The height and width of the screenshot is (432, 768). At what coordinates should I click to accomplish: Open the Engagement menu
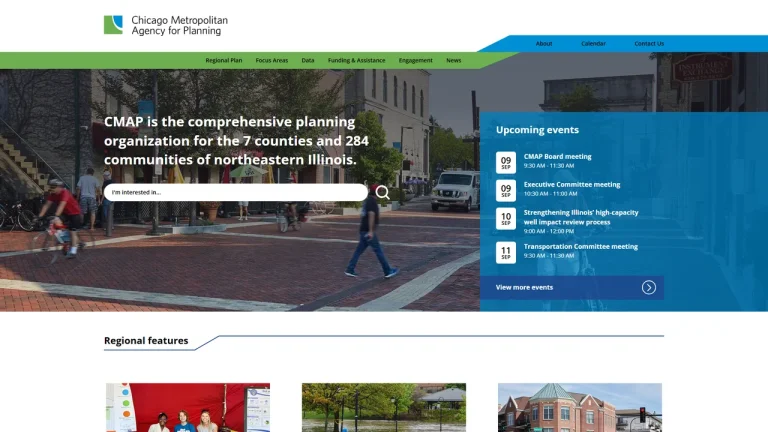(415, 60)
